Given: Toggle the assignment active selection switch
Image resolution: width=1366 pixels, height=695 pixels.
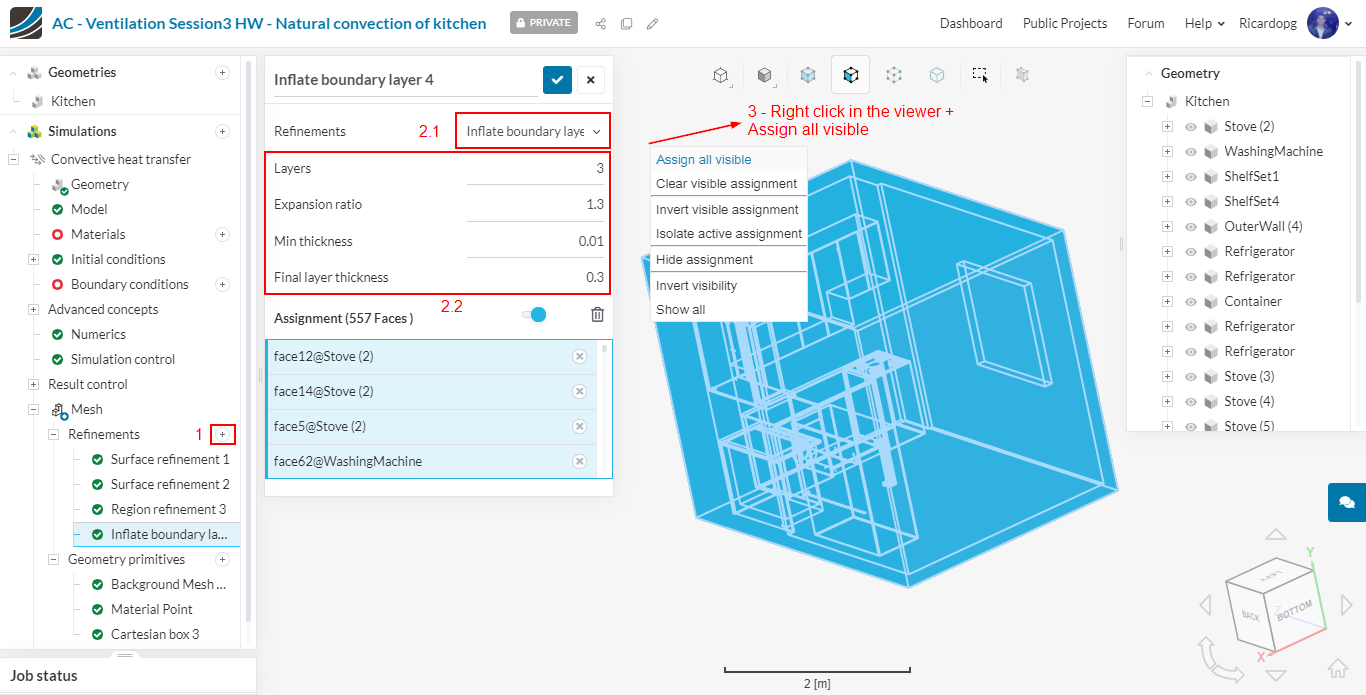Looking at the screenshot, I should pyautogui.click(x=534, y=315).
